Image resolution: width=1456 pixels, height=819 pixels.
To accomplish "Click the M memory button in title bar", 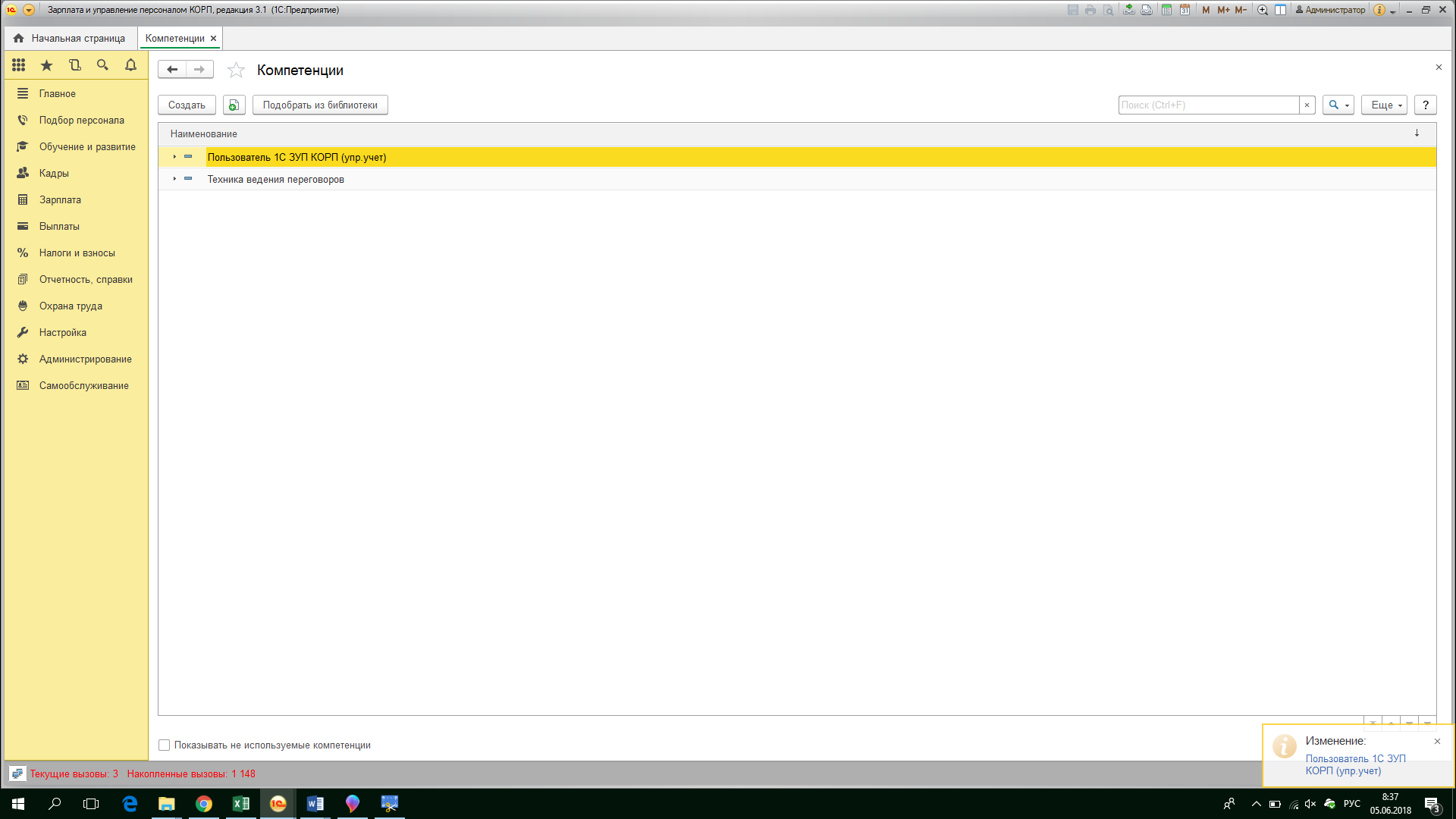I will (1206, 10).
